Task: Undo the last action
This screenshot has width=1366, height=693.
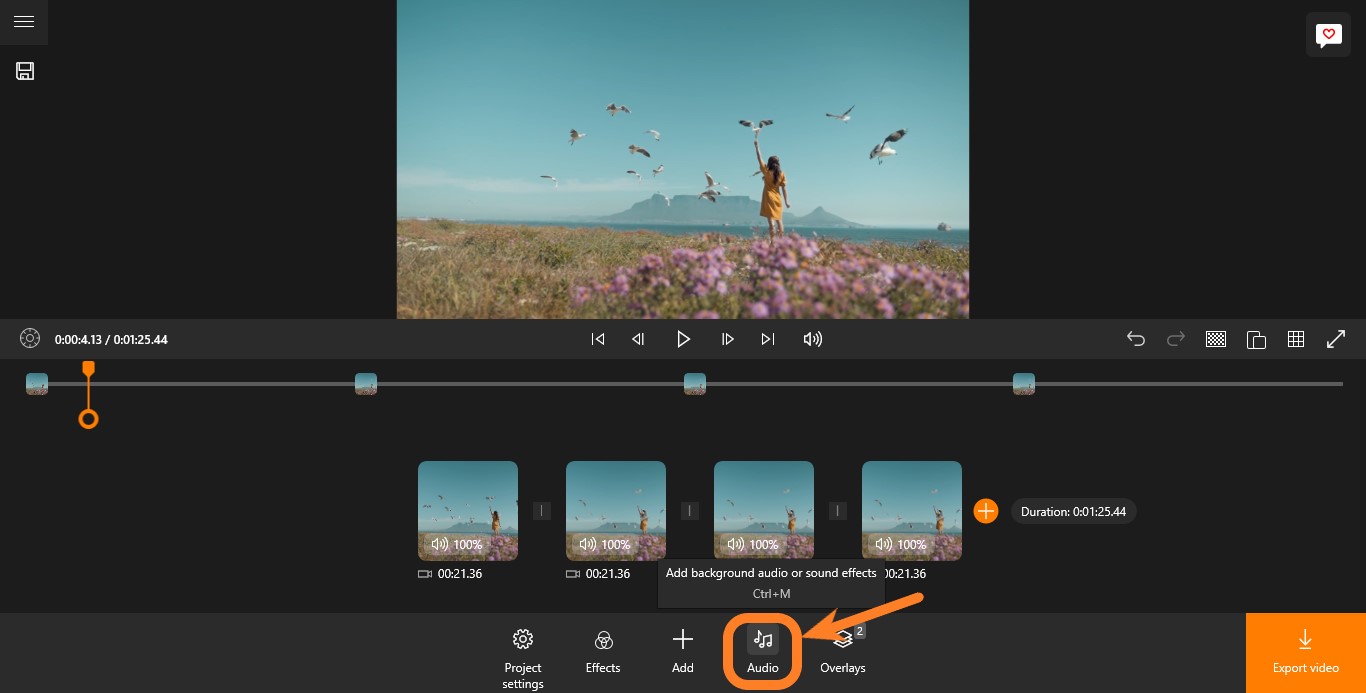Action: tap(1136, 339)
